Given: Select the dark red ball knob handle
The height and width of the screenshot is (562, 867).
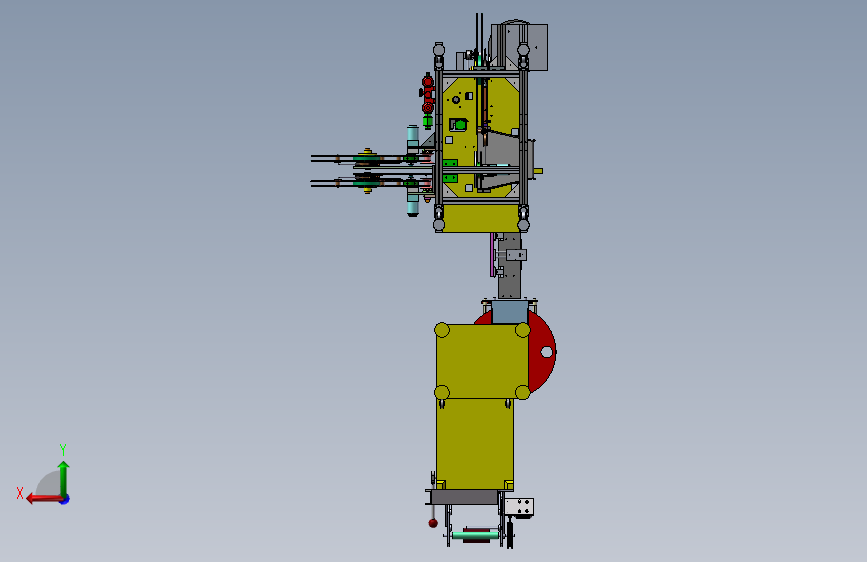Looking at the screenshot, I should pos(433,523).
